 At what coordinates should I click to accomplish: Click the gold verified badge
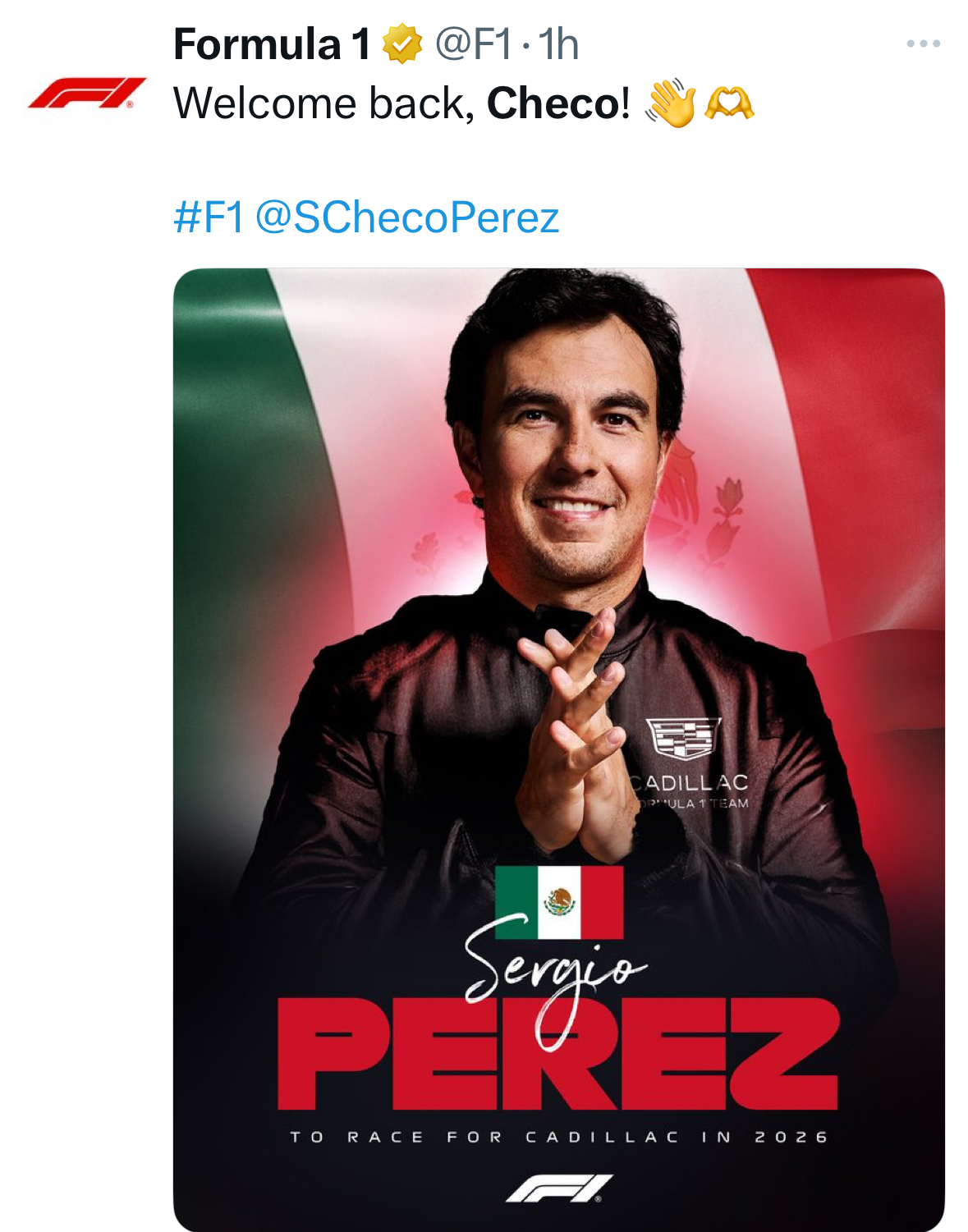point(402,44)
